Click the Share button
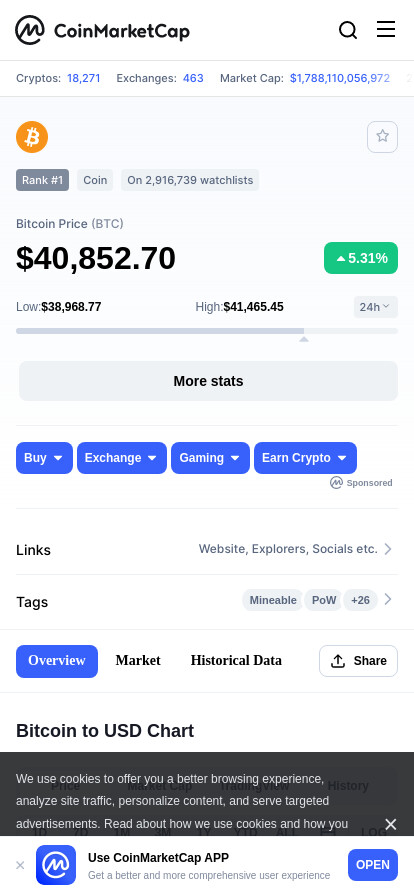This screenshot has height=896, width=414. [359, 661]
